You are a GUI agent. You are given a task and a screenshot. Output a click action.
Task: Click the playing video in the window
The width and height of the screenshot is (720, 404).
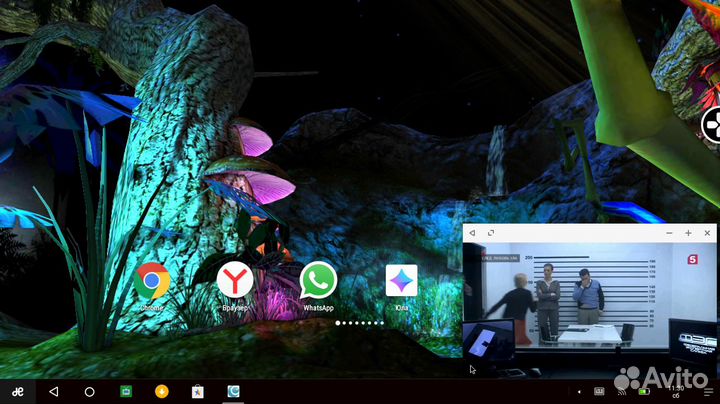(590, 310)
